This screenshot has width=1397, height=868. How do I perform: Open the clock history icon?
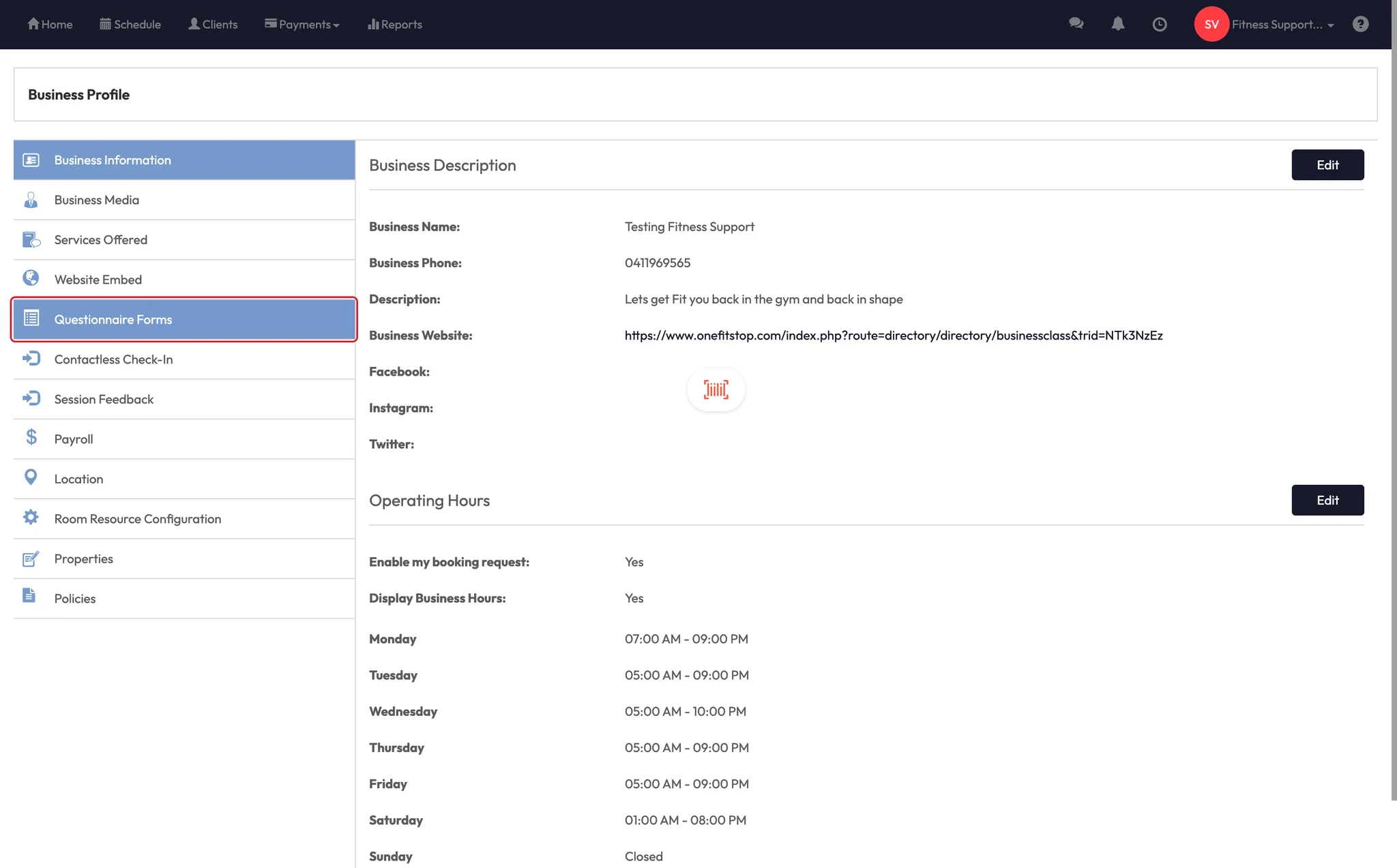pos(1159,25)
